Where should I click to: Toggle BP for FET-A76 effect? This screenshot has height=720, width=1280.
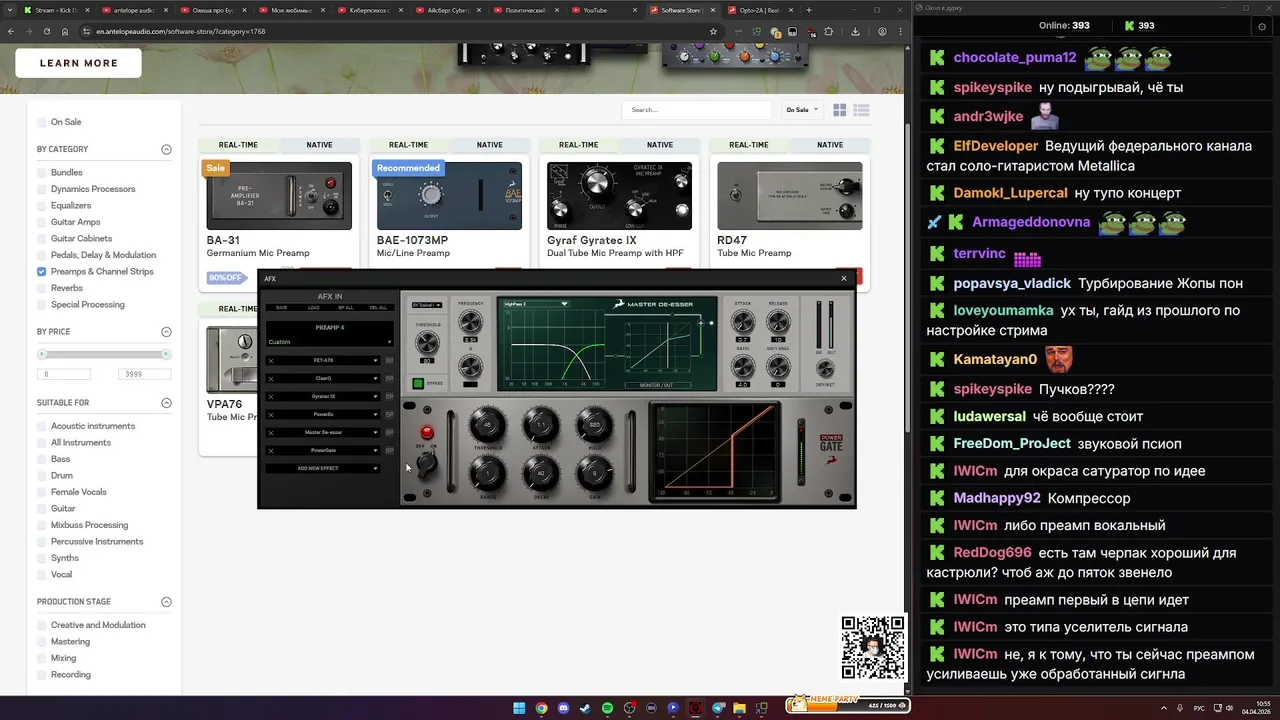point(389,360)
